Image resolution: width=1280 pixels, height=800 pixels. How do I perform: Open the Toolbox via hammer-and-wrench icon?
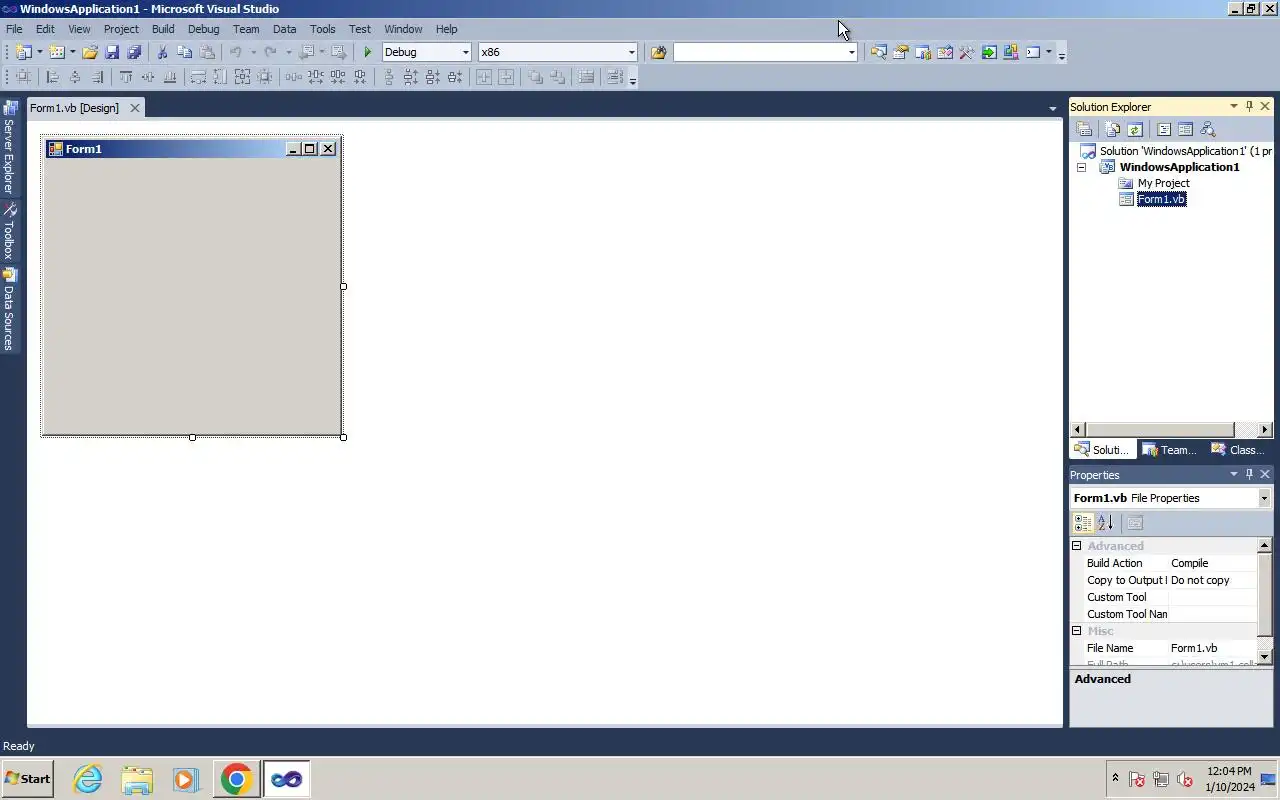tap(967, 52)
